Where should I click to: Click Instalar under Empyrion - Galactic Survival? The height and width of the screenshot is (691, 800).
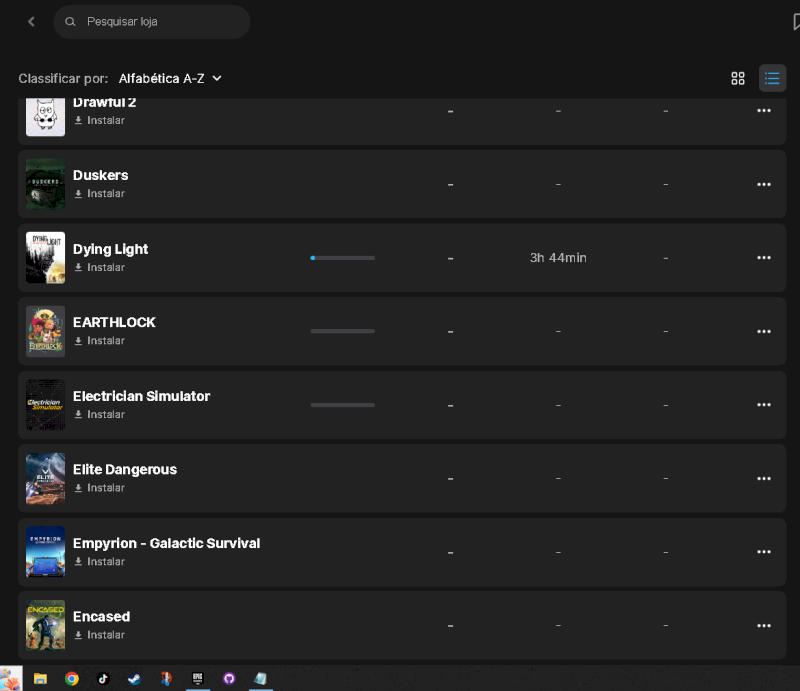pyautogui.click(x=99, y=561)
